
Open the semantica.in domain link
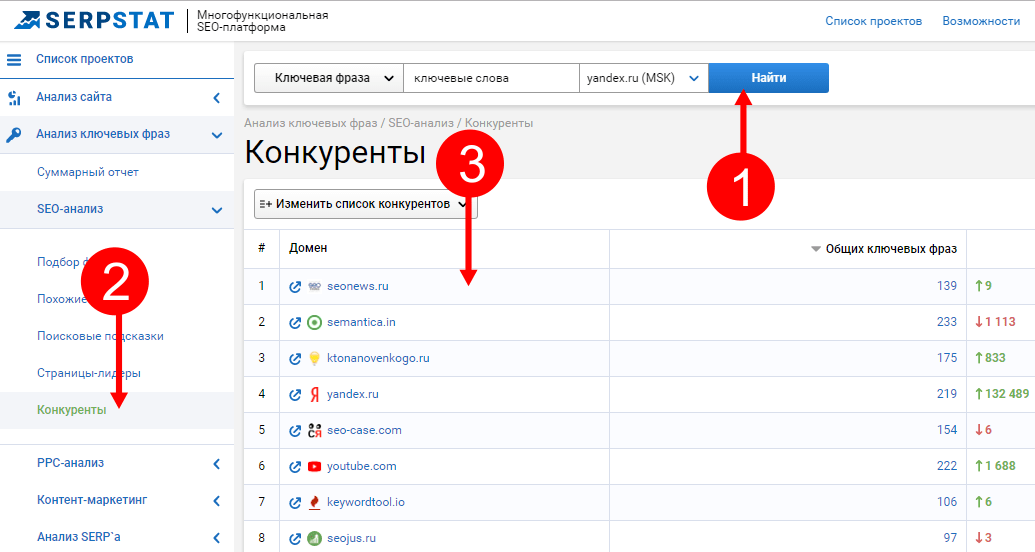361,322
